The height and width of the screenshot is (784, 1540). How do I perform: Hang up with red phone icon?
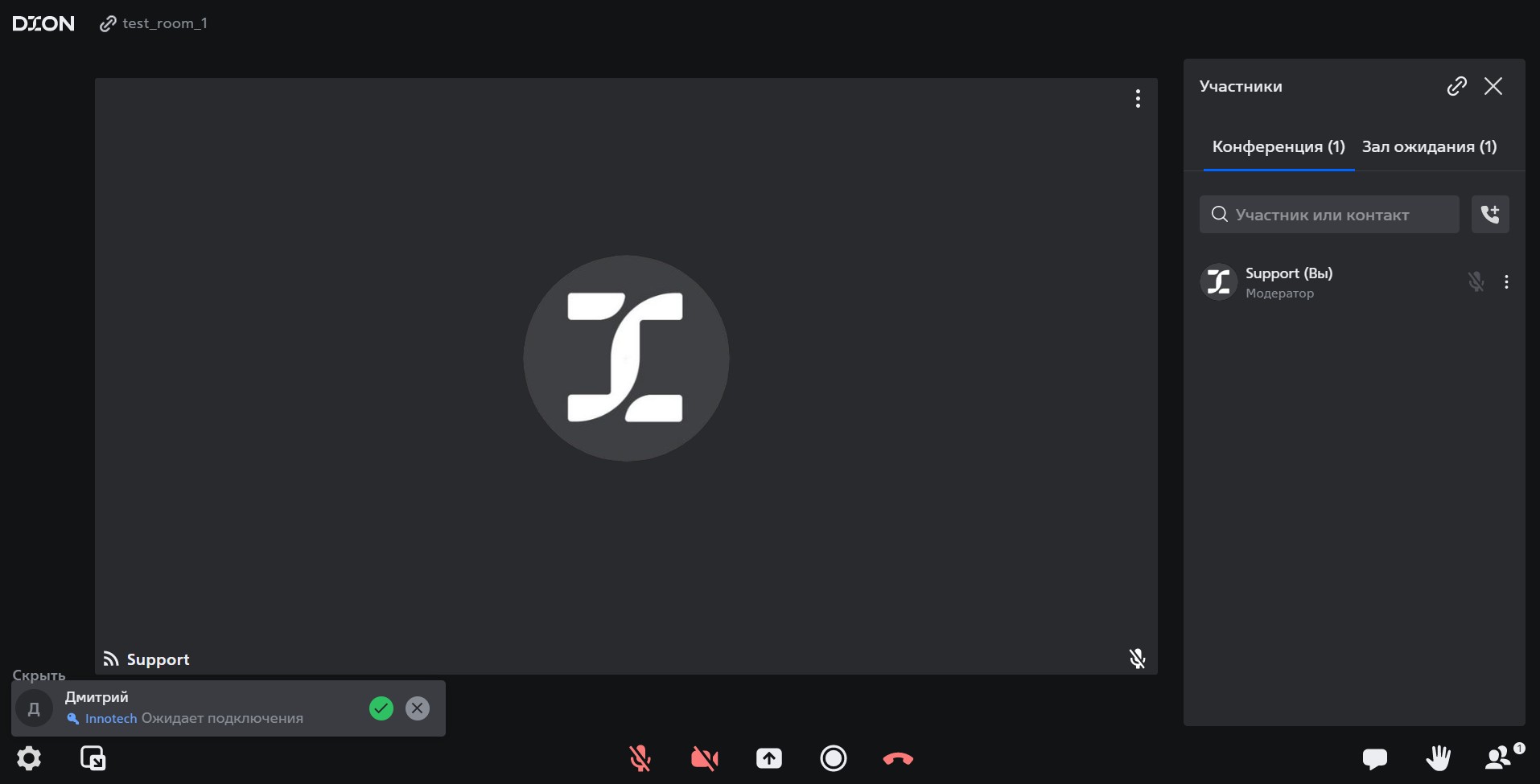(x=898, y=758)
